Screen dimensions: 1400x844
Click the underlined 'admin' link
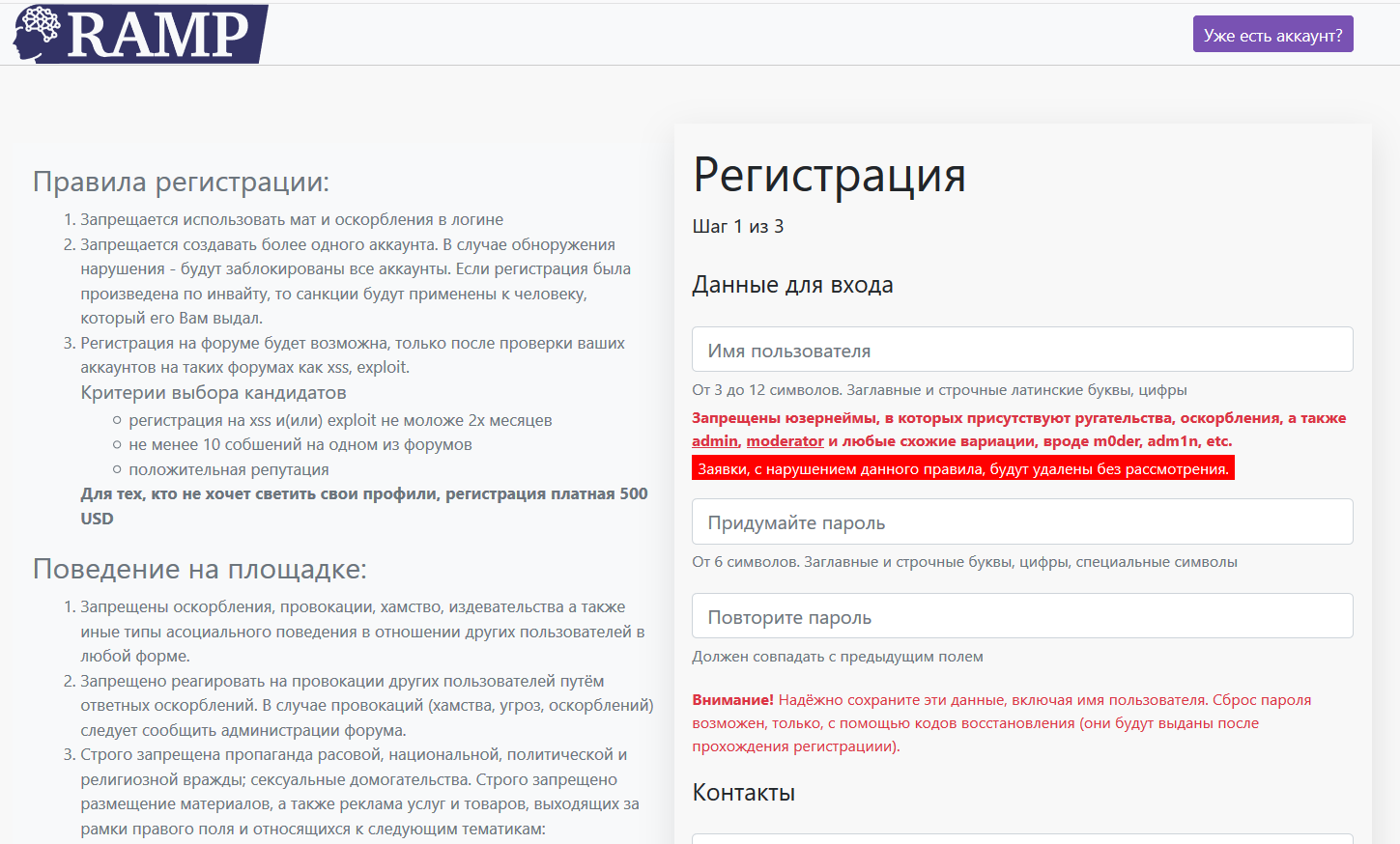tap(715, 441)
